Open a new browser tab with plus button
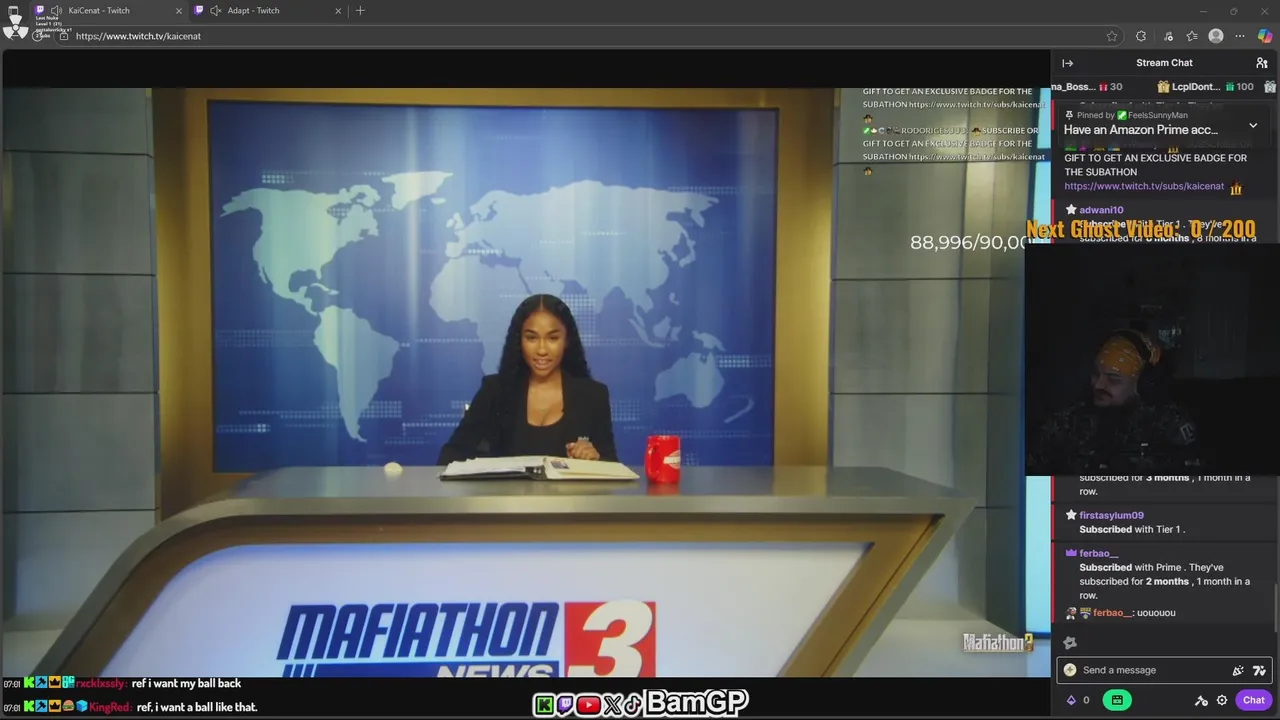Image resolution: width=1280 pixels, height=720 pixels. (x=360, y=10)
